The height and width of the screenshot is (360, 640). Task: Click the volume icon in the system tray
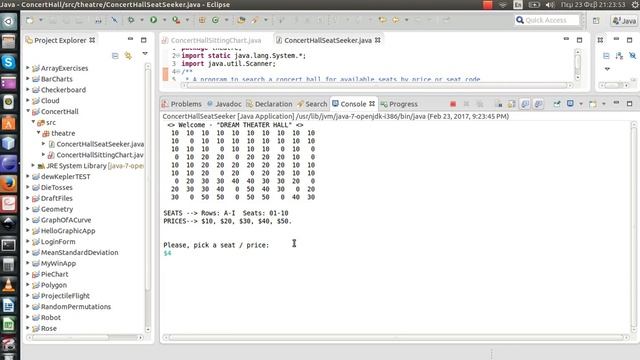(x=550, y=4)
